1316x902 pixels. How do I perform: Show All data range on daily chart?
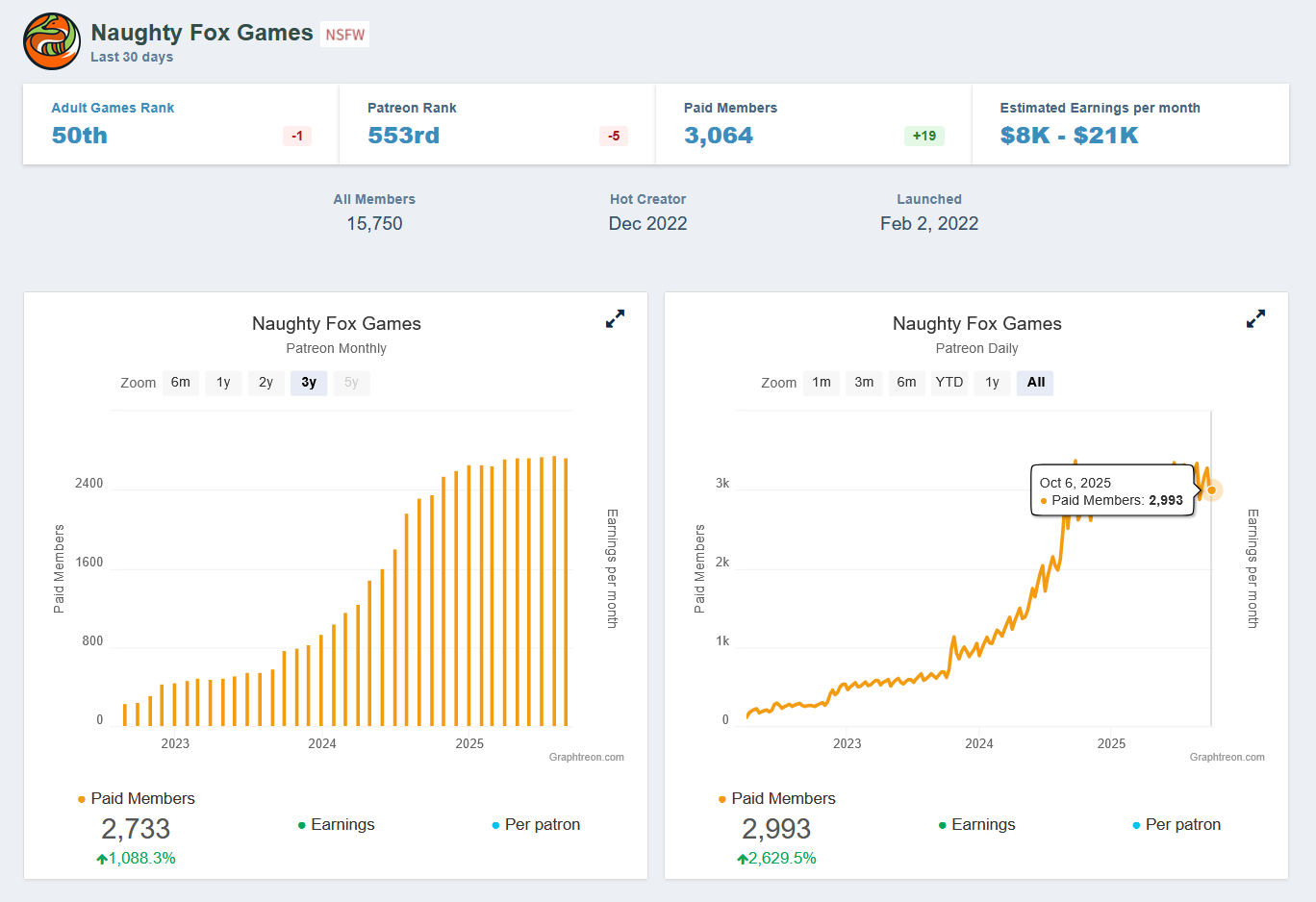1035,383
